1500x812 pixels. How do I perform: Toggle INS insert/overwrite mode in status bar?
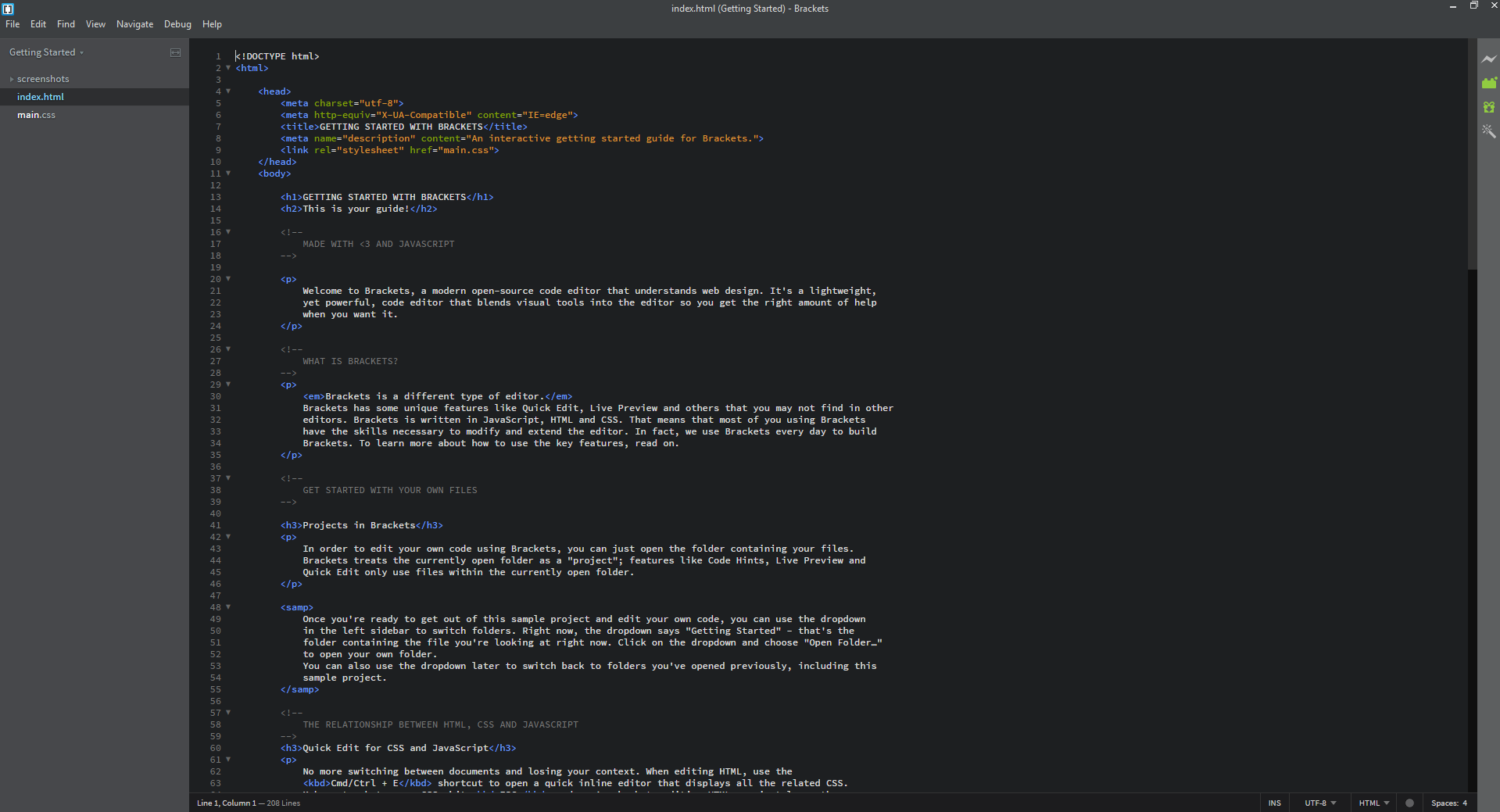point(1274,803)
